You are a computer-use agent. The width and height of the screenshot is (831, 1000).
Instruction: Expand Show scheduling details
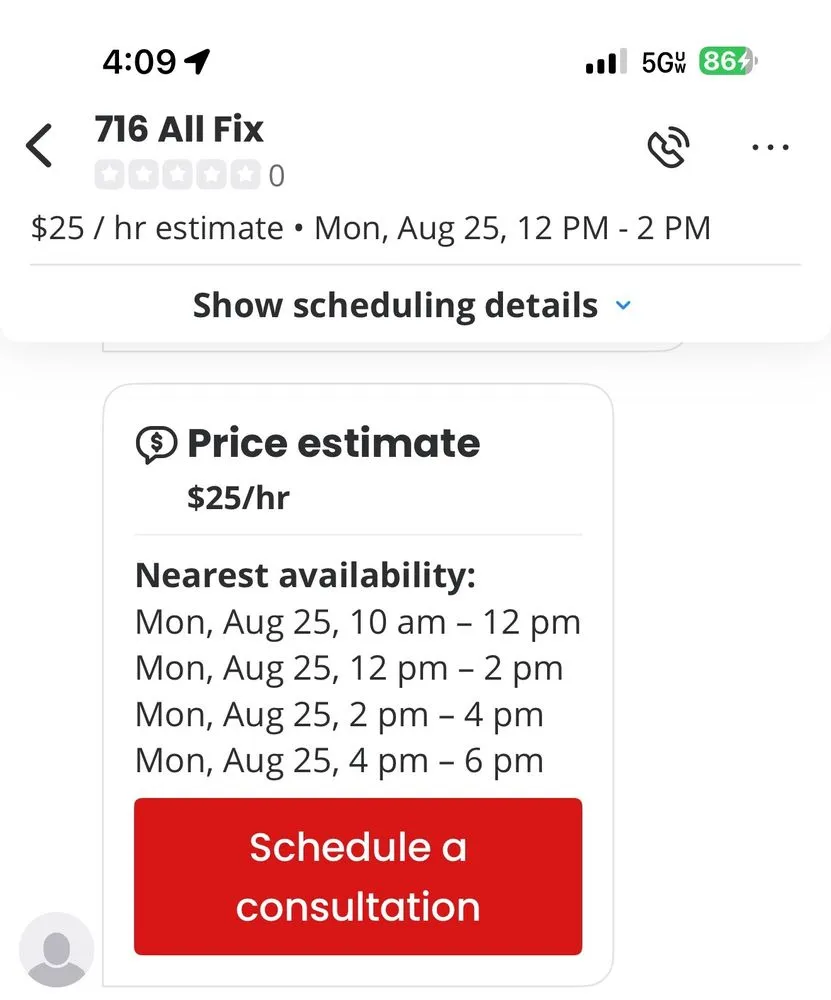(x=395, y=305)
